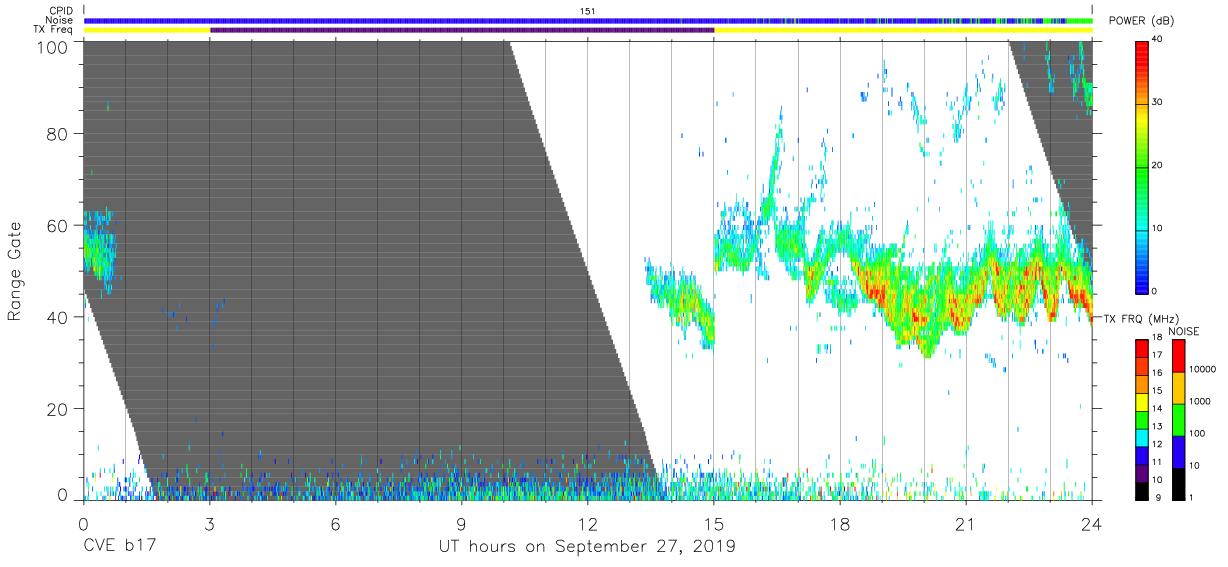Click the 18 tick on UT hours axis

(x=840, y=523)
